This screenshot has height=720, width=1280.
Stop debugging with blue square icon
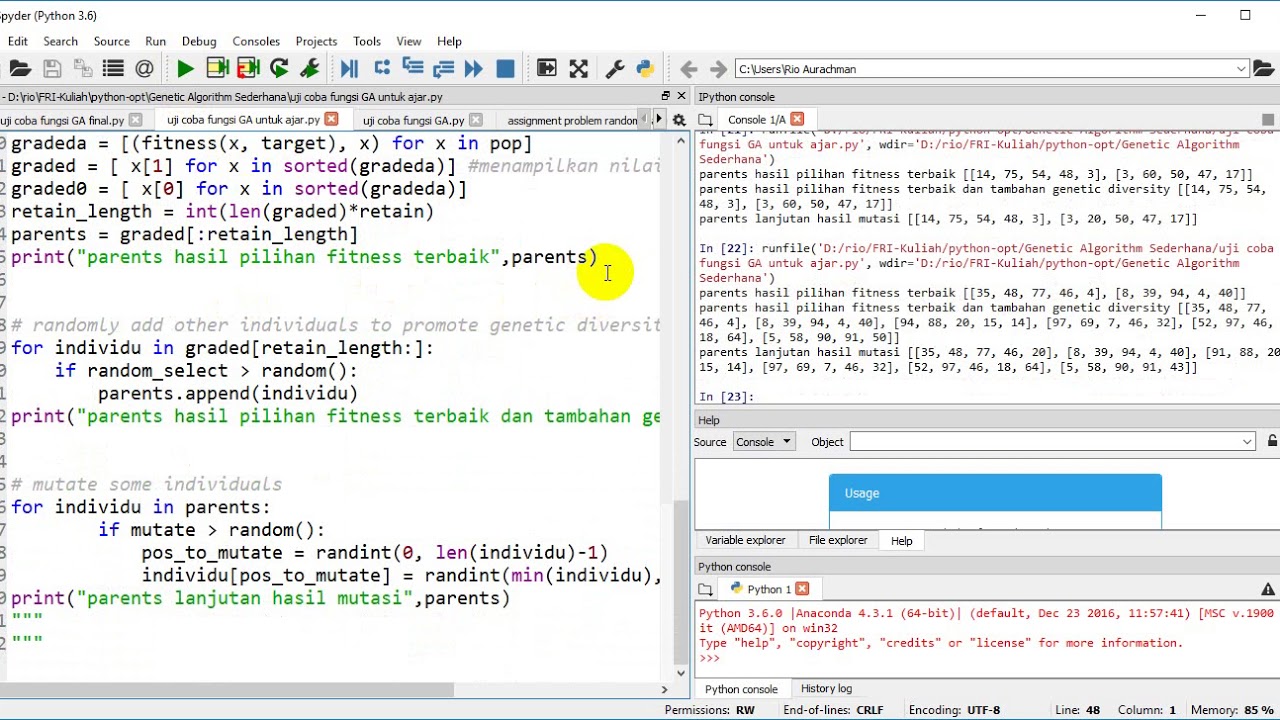click(x=505, y=69)
